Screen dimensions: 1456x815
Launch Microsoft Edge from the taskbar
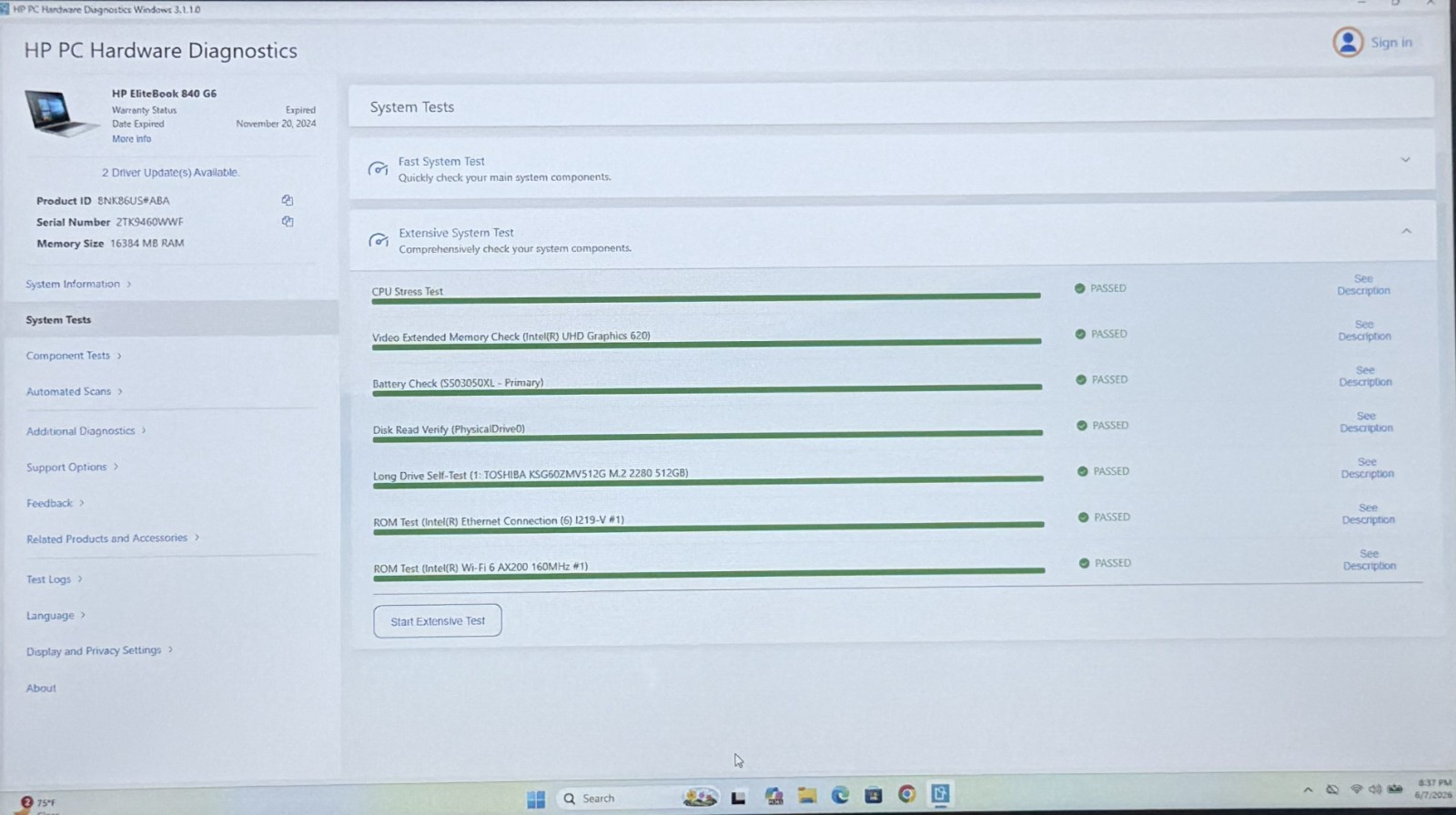(840, 795)
